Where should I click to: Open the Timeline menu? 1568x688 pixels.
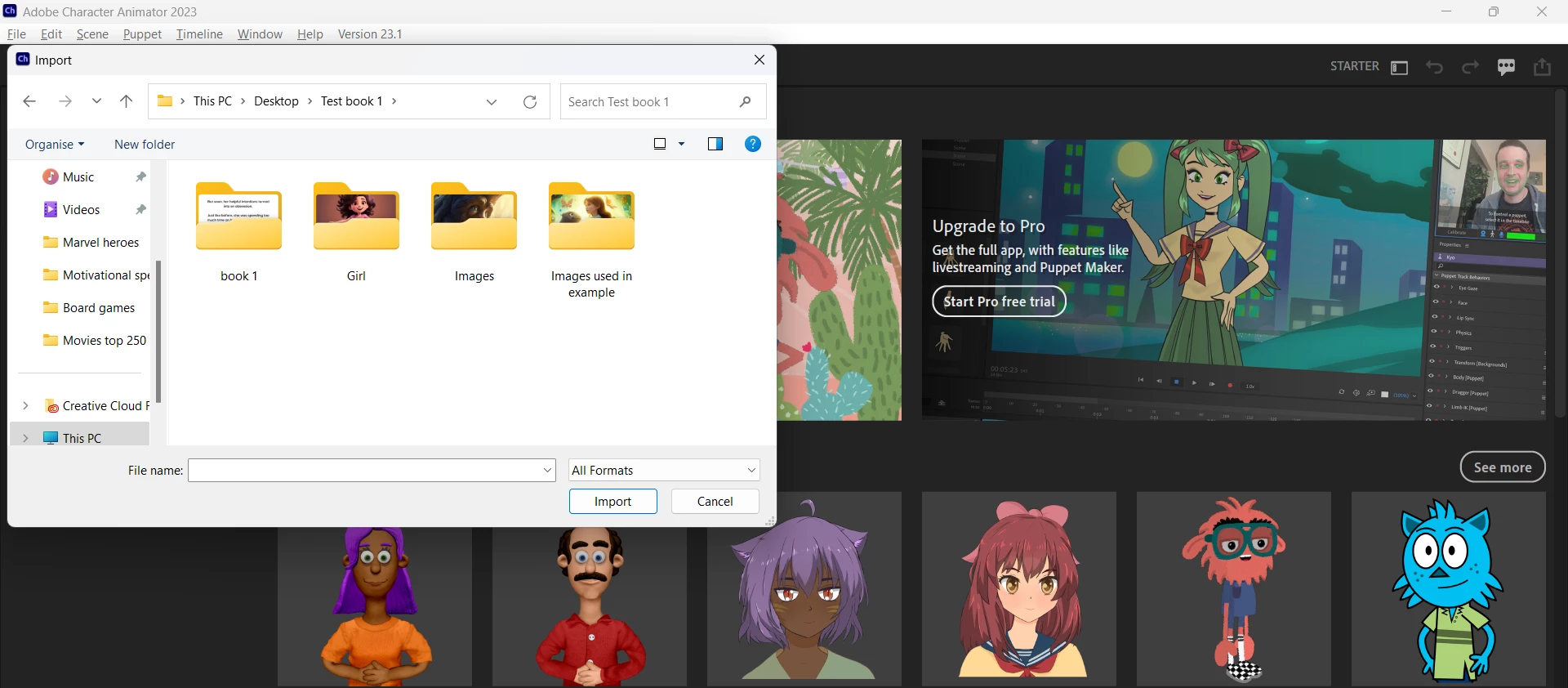(x=199, y=34)
